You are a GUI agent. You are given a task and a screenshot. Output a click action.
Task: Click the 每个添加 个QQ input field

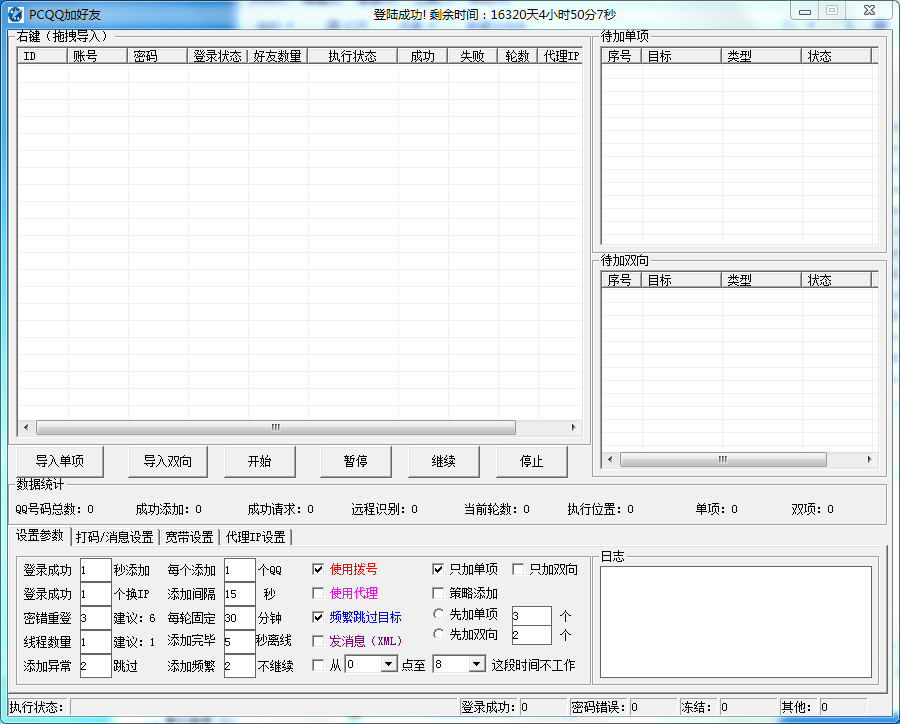(x=239, y=570)
